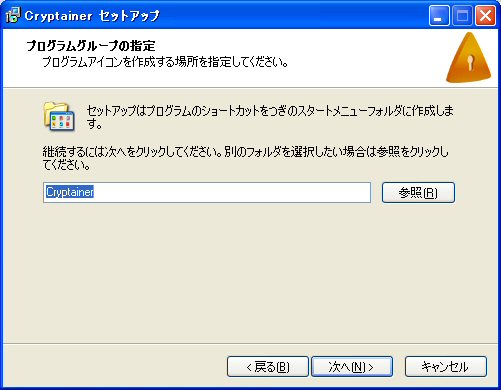This screenshot has width=501, height=390.
Task: Focus the Cryptainer folder name field
Action: (207, 192)
